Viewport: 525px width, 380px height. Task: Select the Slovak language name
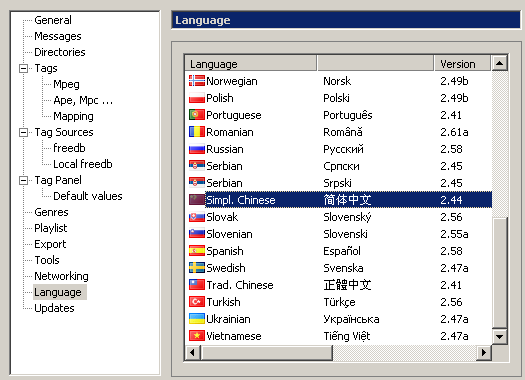pos(222,217)
